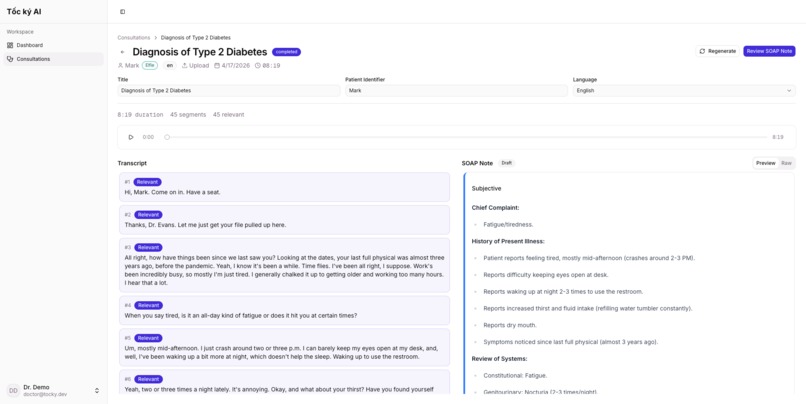Click the Consultations breadcrumb link

tap(134, 38)
